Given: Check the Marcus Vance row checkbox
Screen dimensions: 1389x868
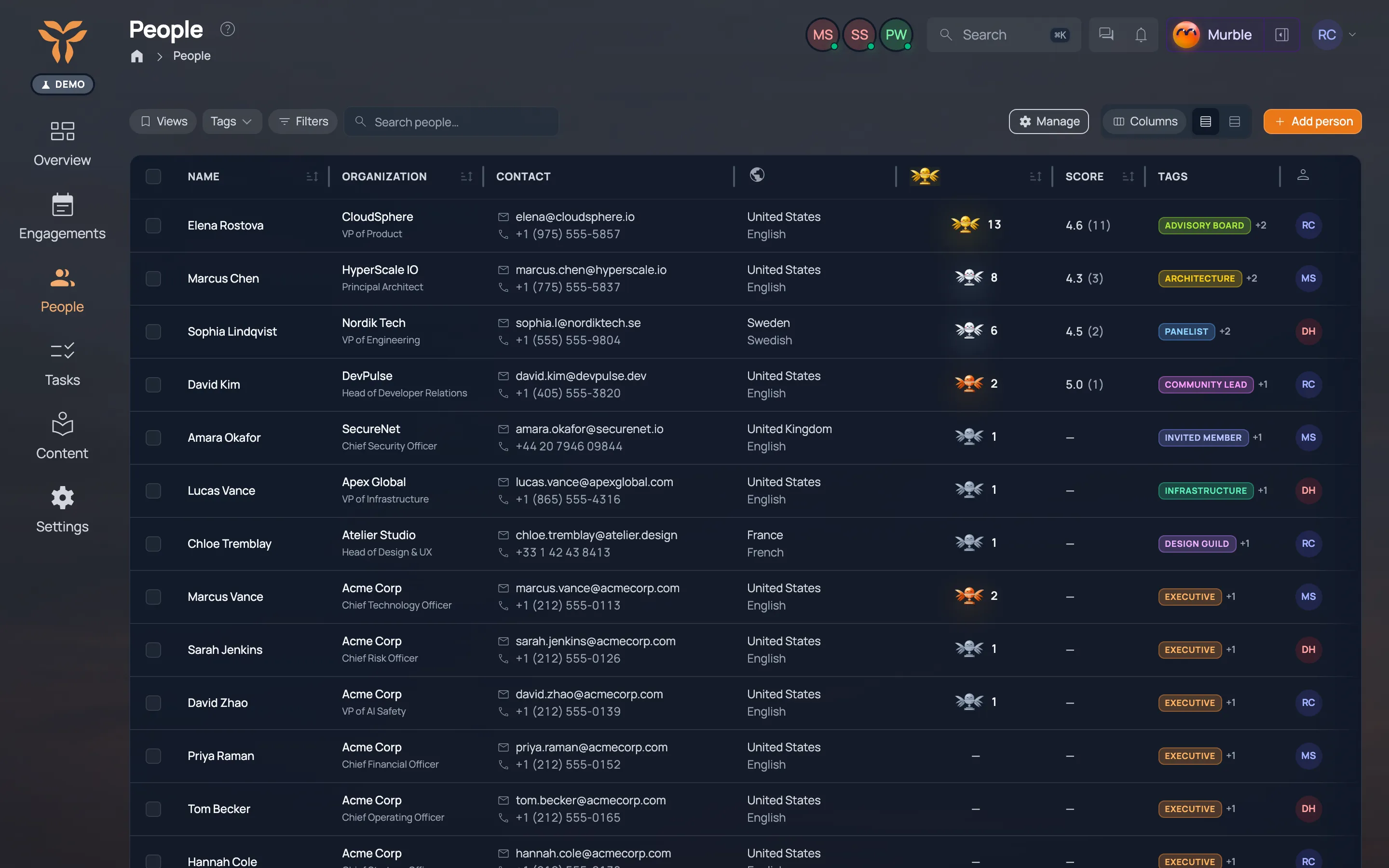Looking at the screenshot, I should [153, 597].
